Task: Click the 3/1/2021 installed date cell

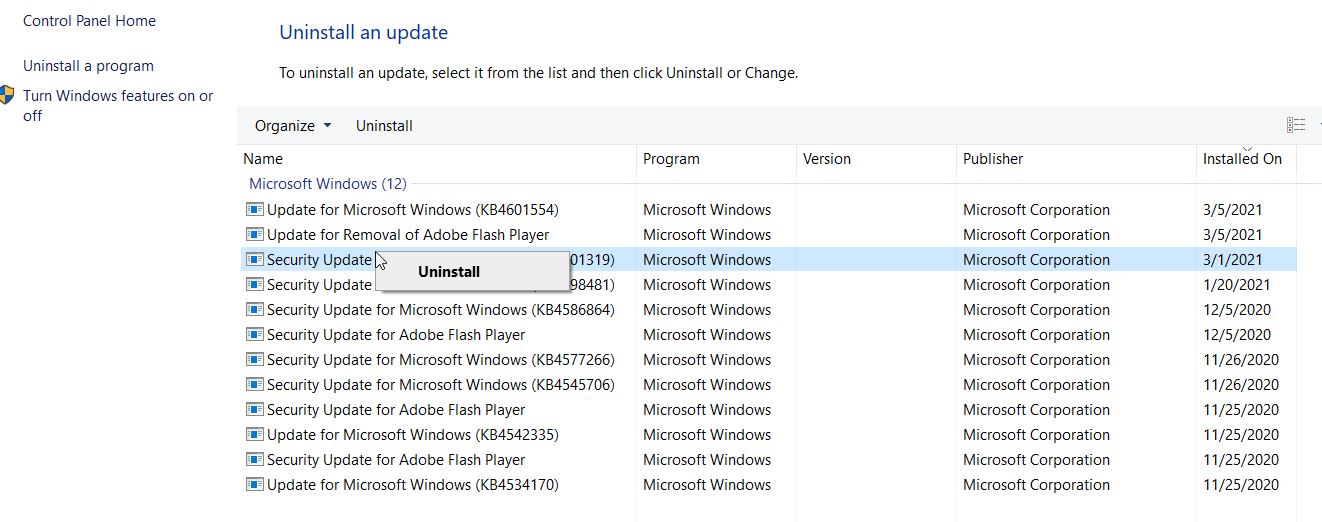Action: 1232,260
